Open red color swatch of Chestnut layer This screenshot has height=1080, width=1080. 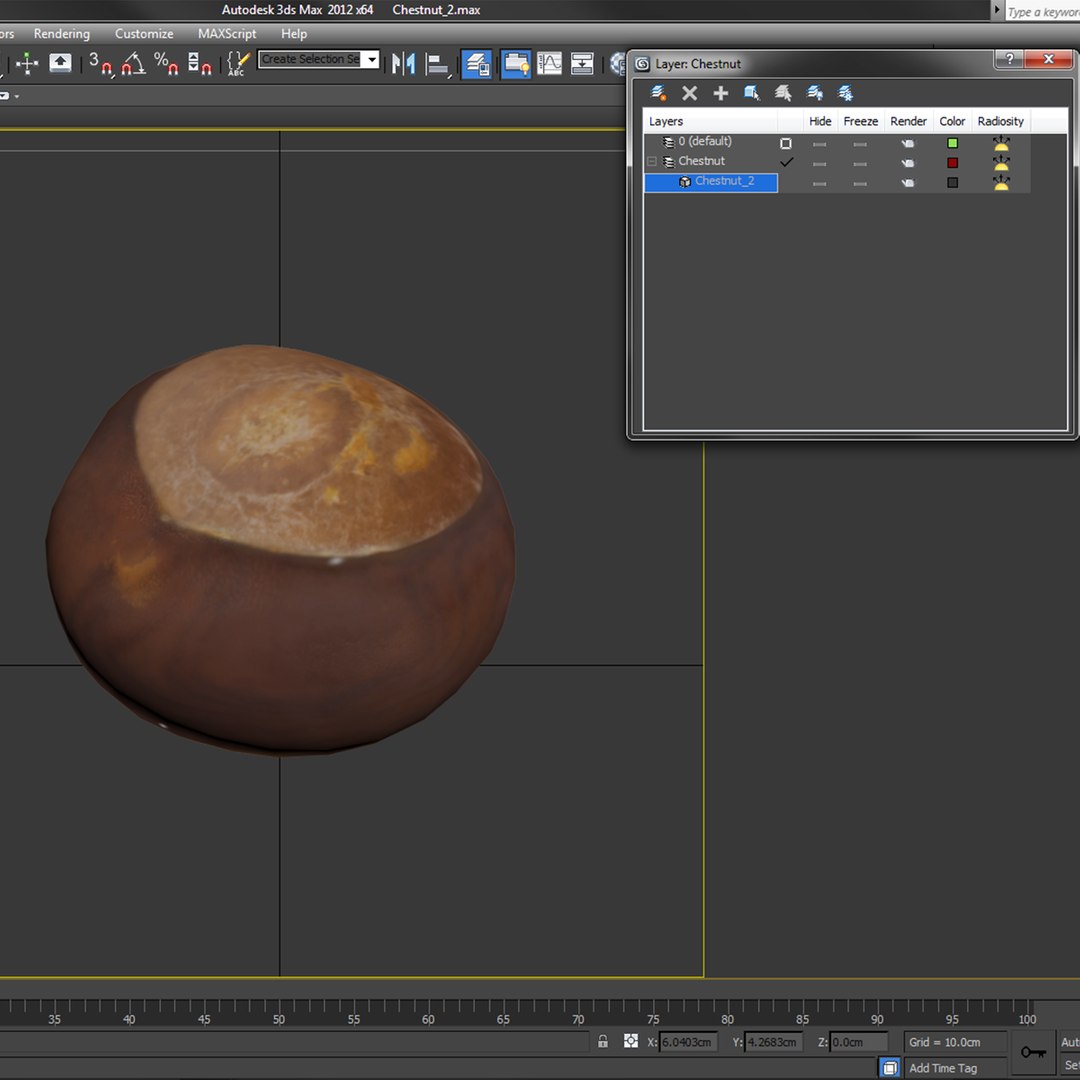click(x=953, y=163)
